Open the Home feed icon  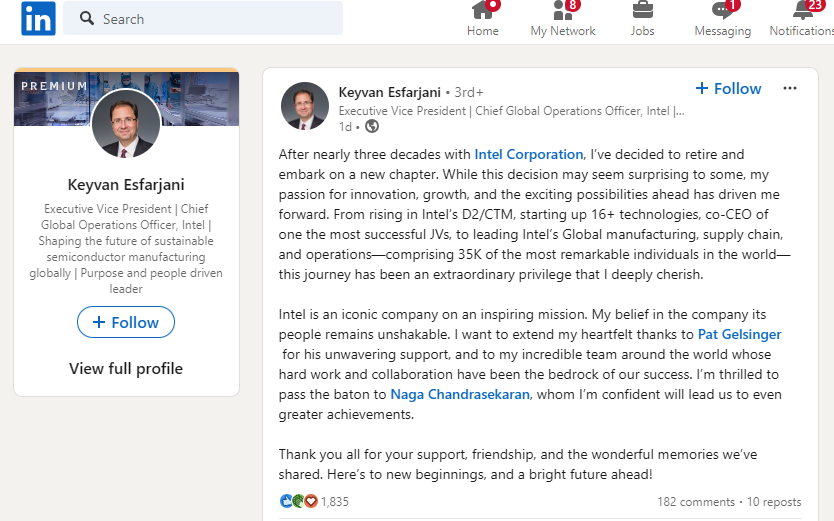click(x=483, y=11)
